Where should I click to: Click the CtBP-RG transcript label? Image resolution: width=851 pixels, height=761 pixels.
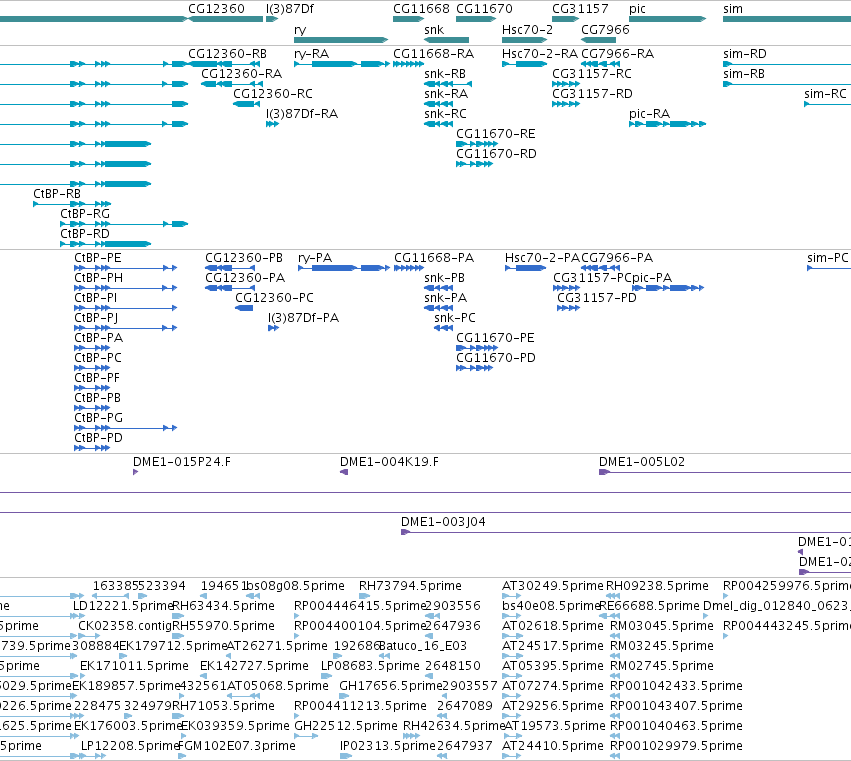pos(85,214)
